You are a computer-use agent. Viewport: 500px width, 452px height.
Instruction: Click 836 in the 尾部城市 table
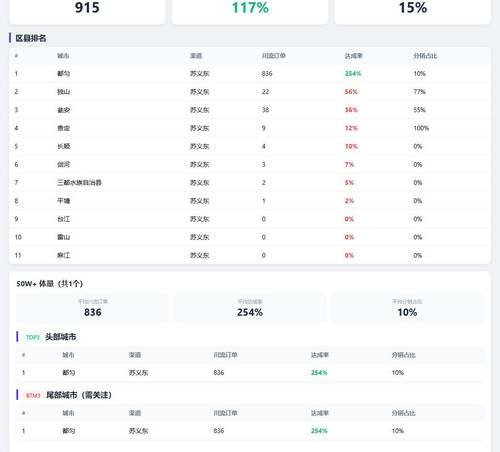coord(219,431)
